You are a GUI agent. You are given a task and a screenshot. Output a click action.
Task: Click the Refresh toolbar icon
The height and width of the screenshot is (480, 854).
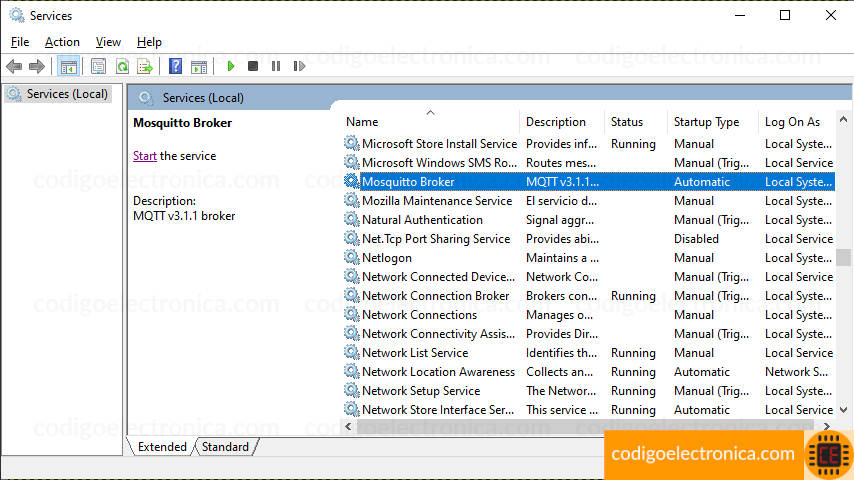[x=122, y=66]
